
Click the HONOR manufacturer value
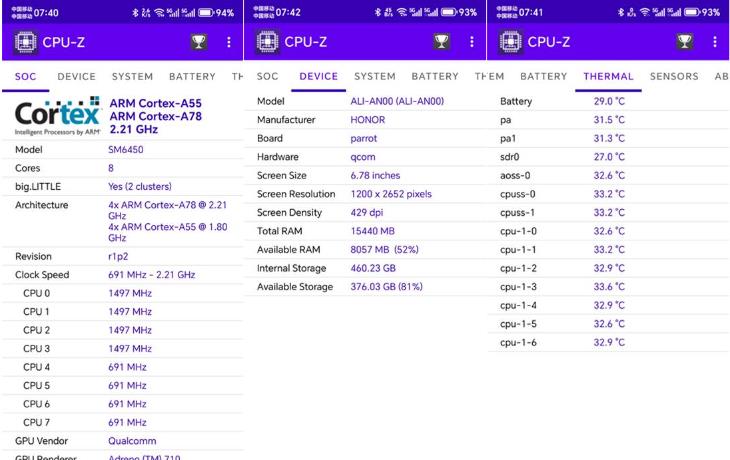pos(368,120)
